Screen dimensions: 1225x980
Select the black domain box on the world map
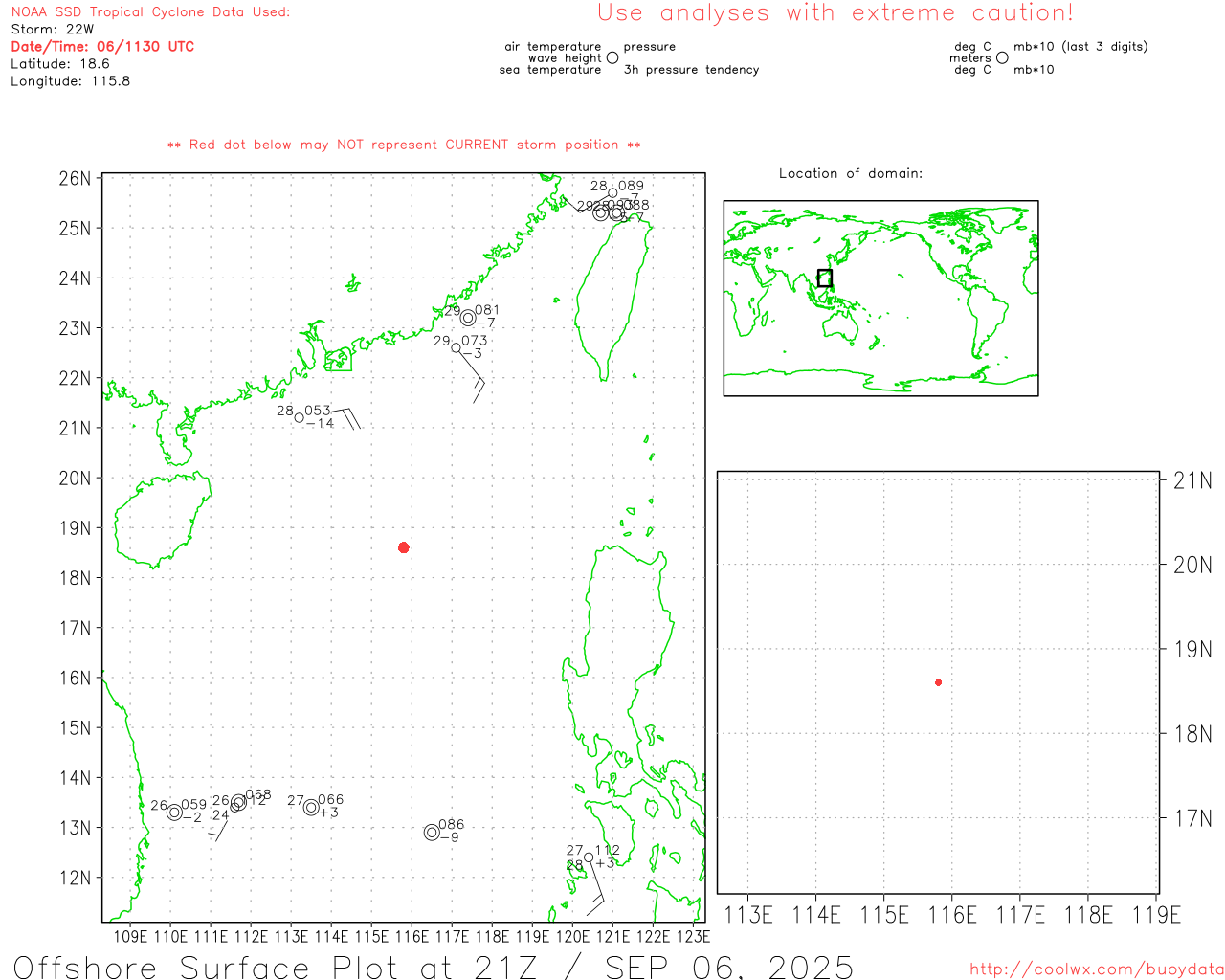825,278
